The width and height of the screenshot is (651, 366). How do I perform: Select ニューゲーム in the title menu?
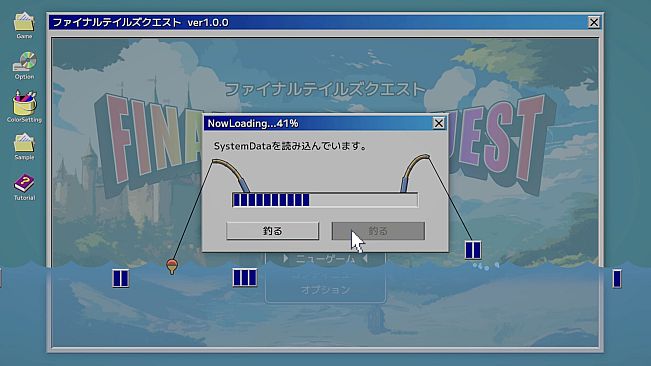point(325,259)
